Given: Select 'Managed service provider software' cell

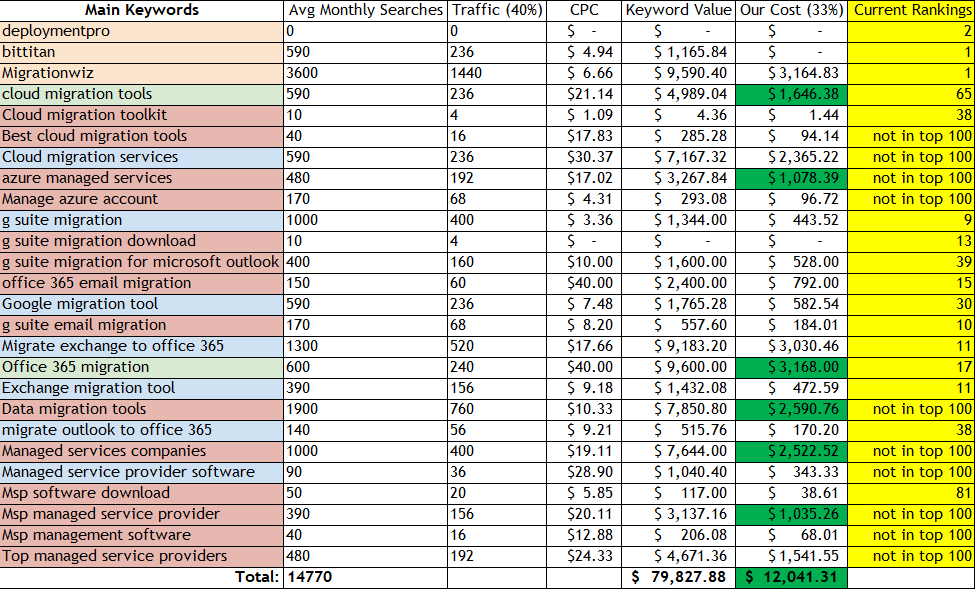Looking at the screenshot, I should click(142, 472).
